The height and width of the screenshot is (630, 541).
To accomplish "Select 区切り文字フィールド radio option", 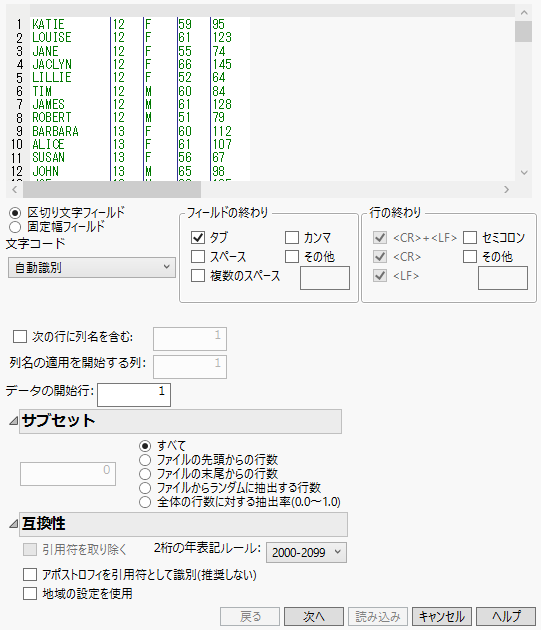I will pyautogui.click(x=15, y=213).
